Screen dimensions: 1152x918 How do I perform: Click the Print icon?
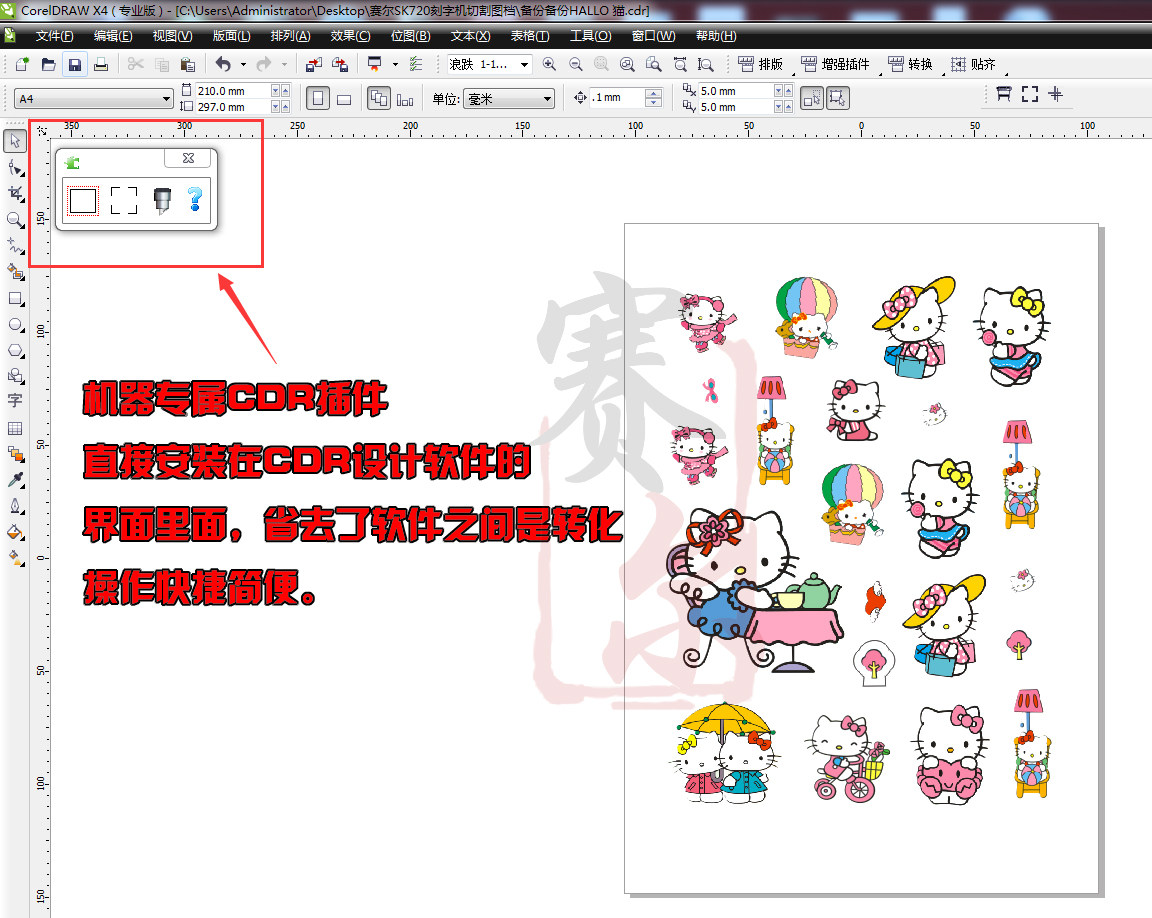[101, 65]
